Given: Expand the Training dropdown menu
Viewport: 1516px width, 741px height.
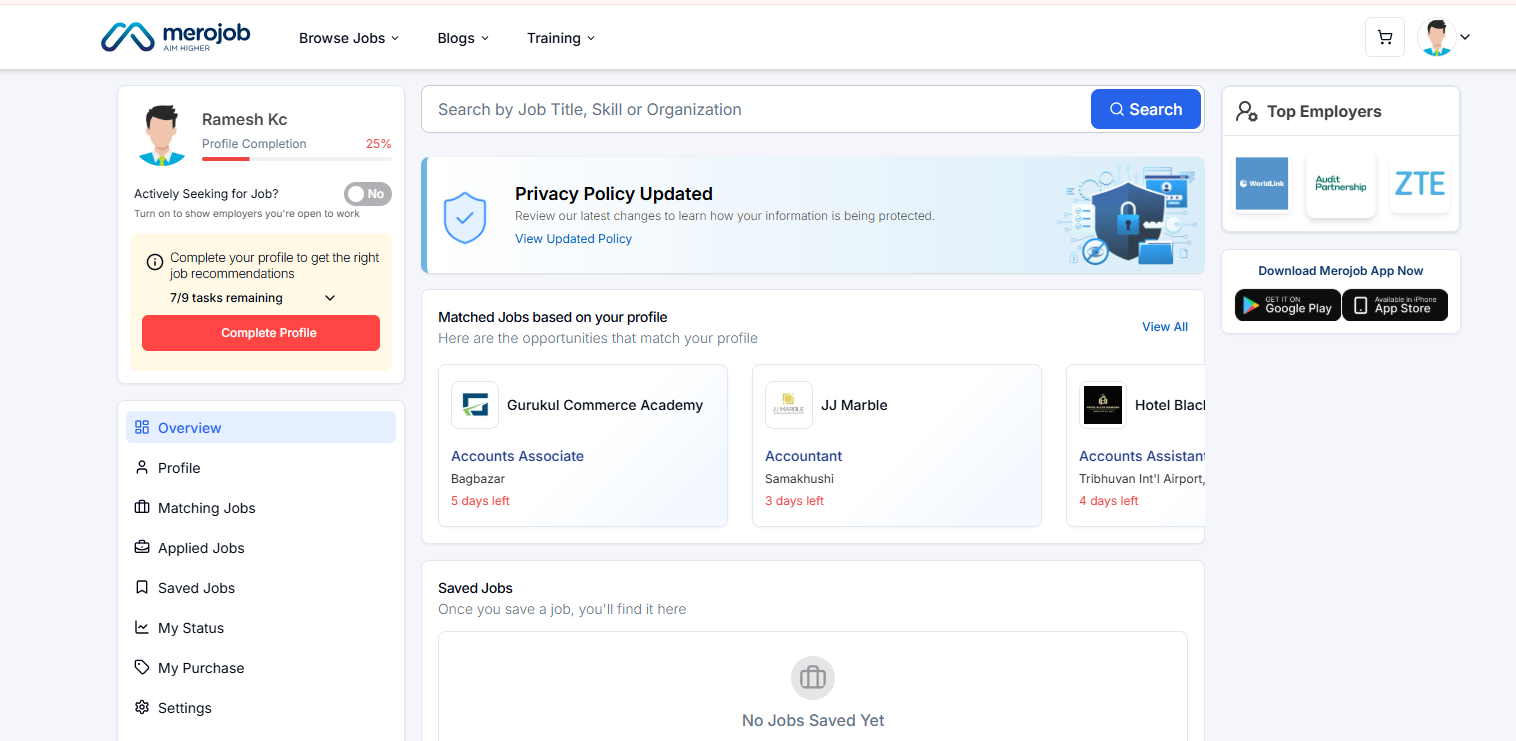Looking at the screenshot, I should point(561,38).
